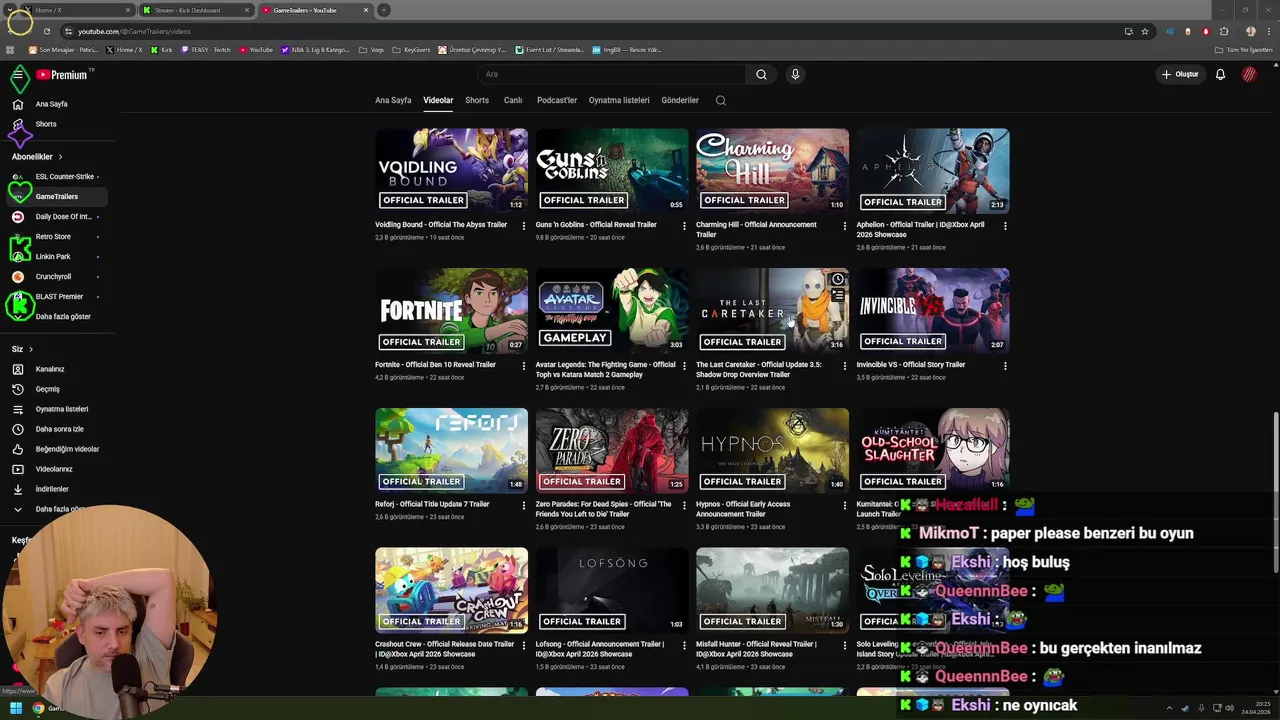Image resolution: width=1280 pixels, height=720 pixels.
Task: Open the KeyGivers bookmarks folder
Action: 411,49
